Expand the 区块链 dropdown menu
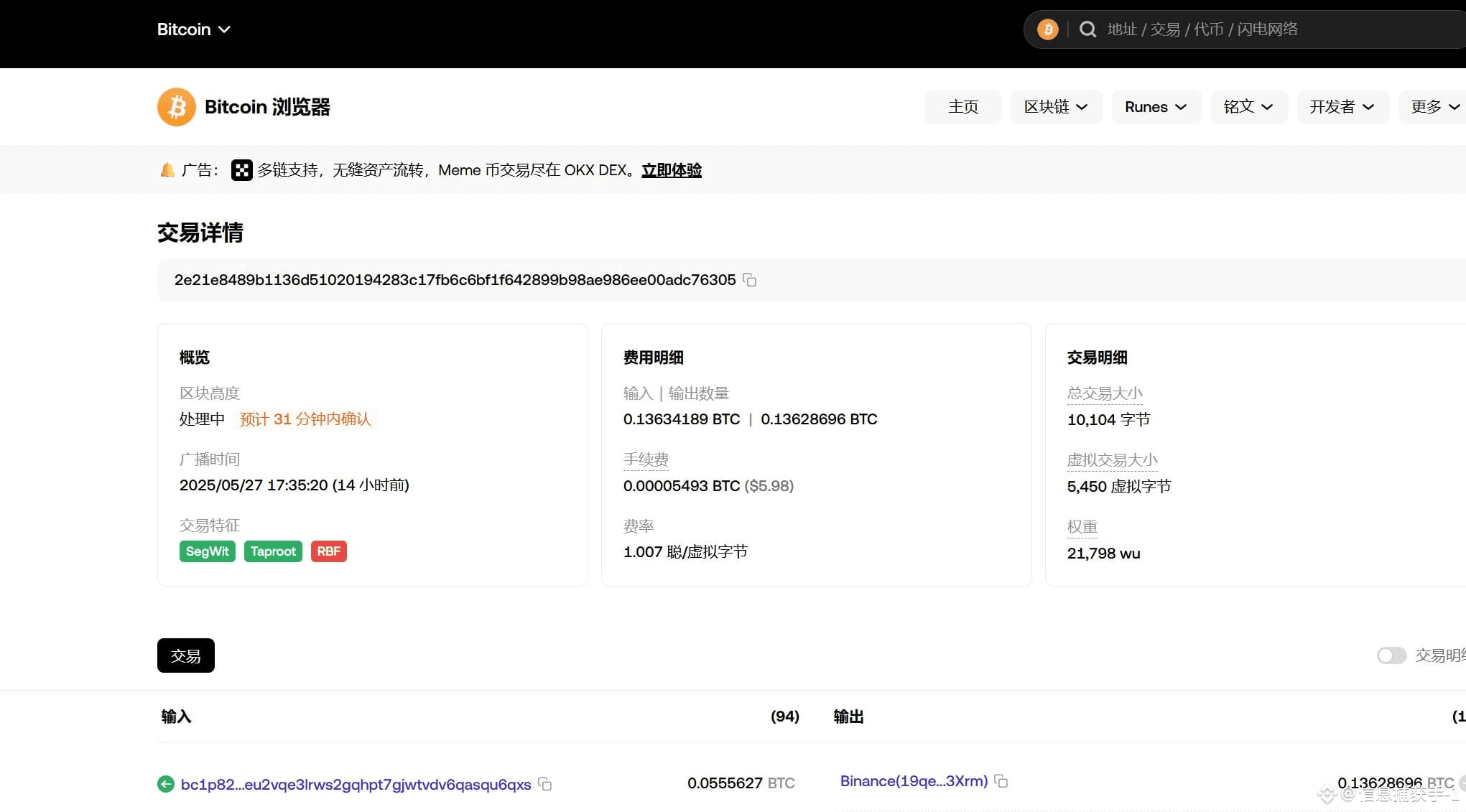1466x812 pixels. [x=1056, y=107]
